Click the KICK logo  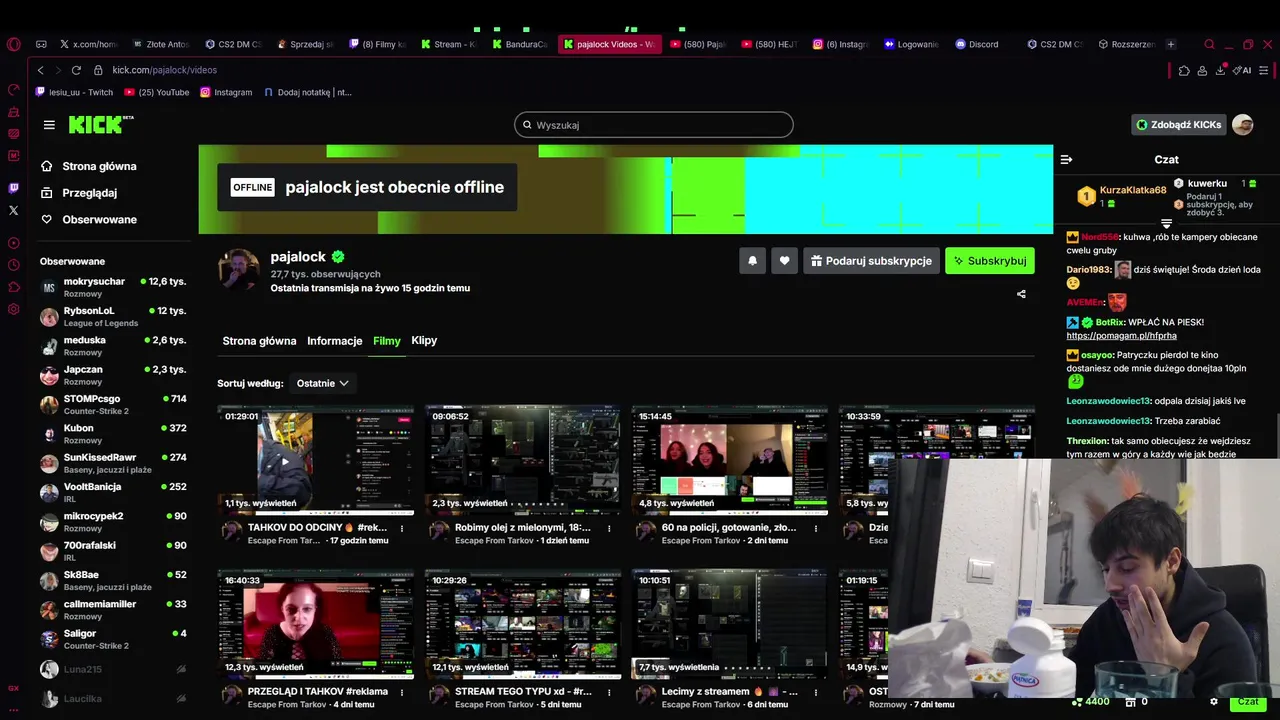click(x=101, y=124)
